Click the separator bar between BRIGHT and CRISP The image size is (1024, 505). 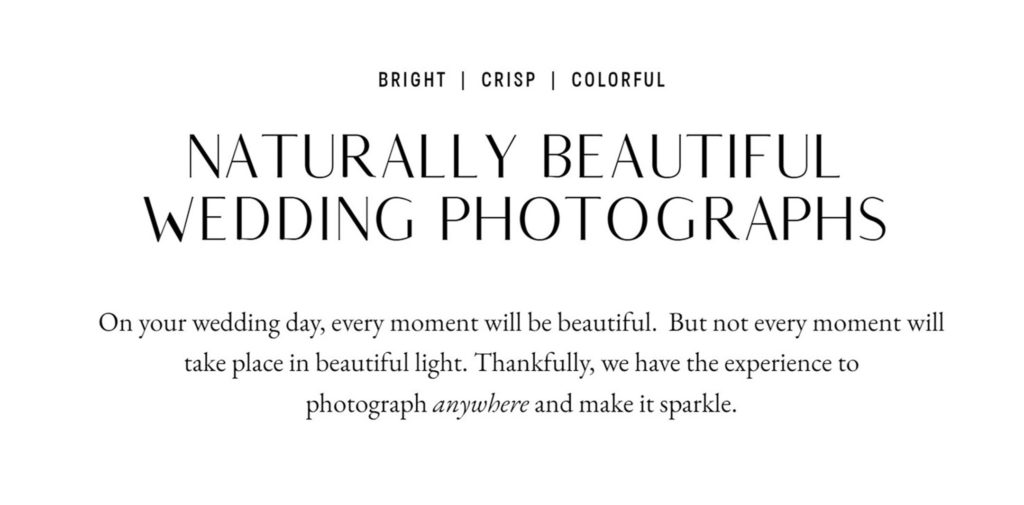click(x=463, y=81)
